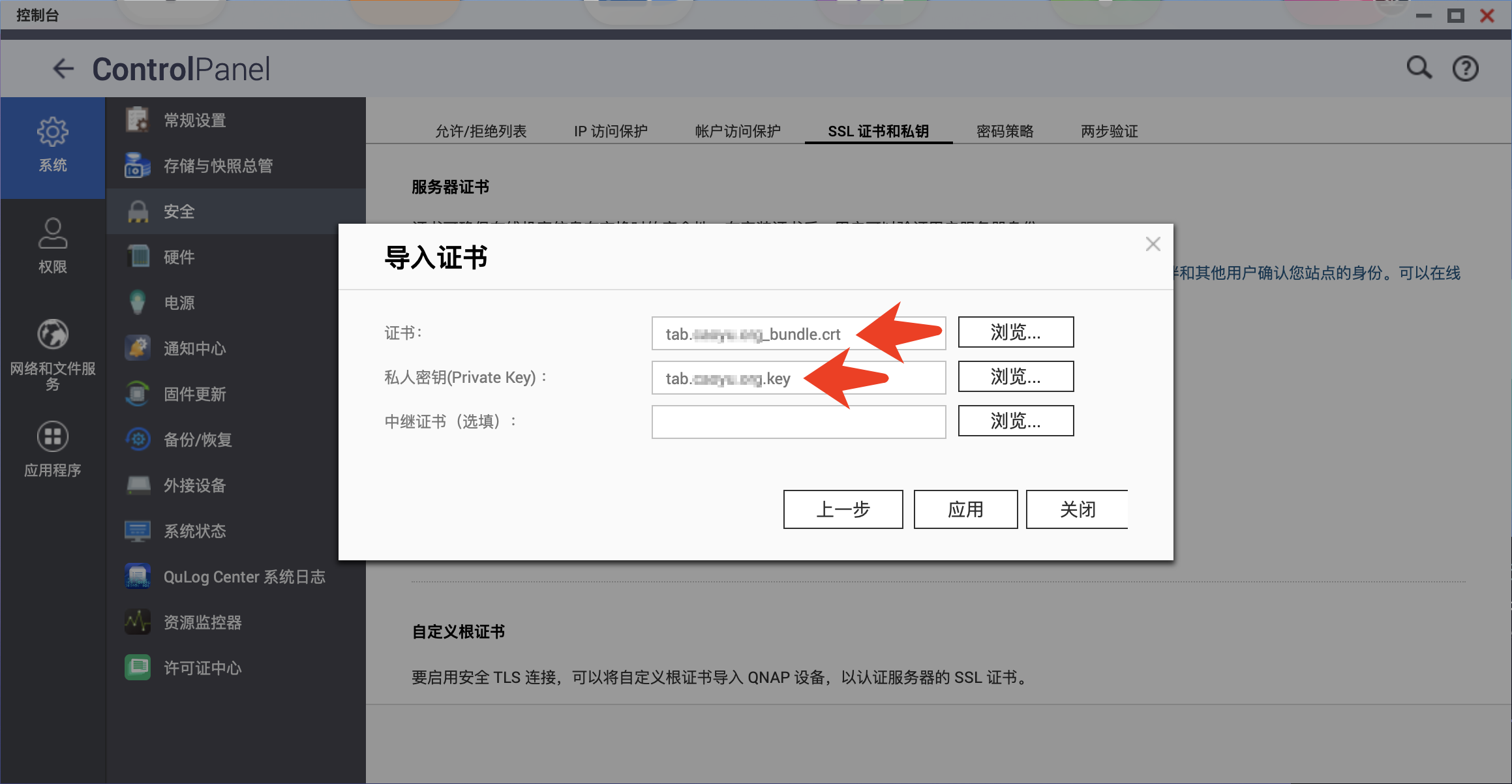
Task: Click the 关闭 button
Action: pos(1077,509)
